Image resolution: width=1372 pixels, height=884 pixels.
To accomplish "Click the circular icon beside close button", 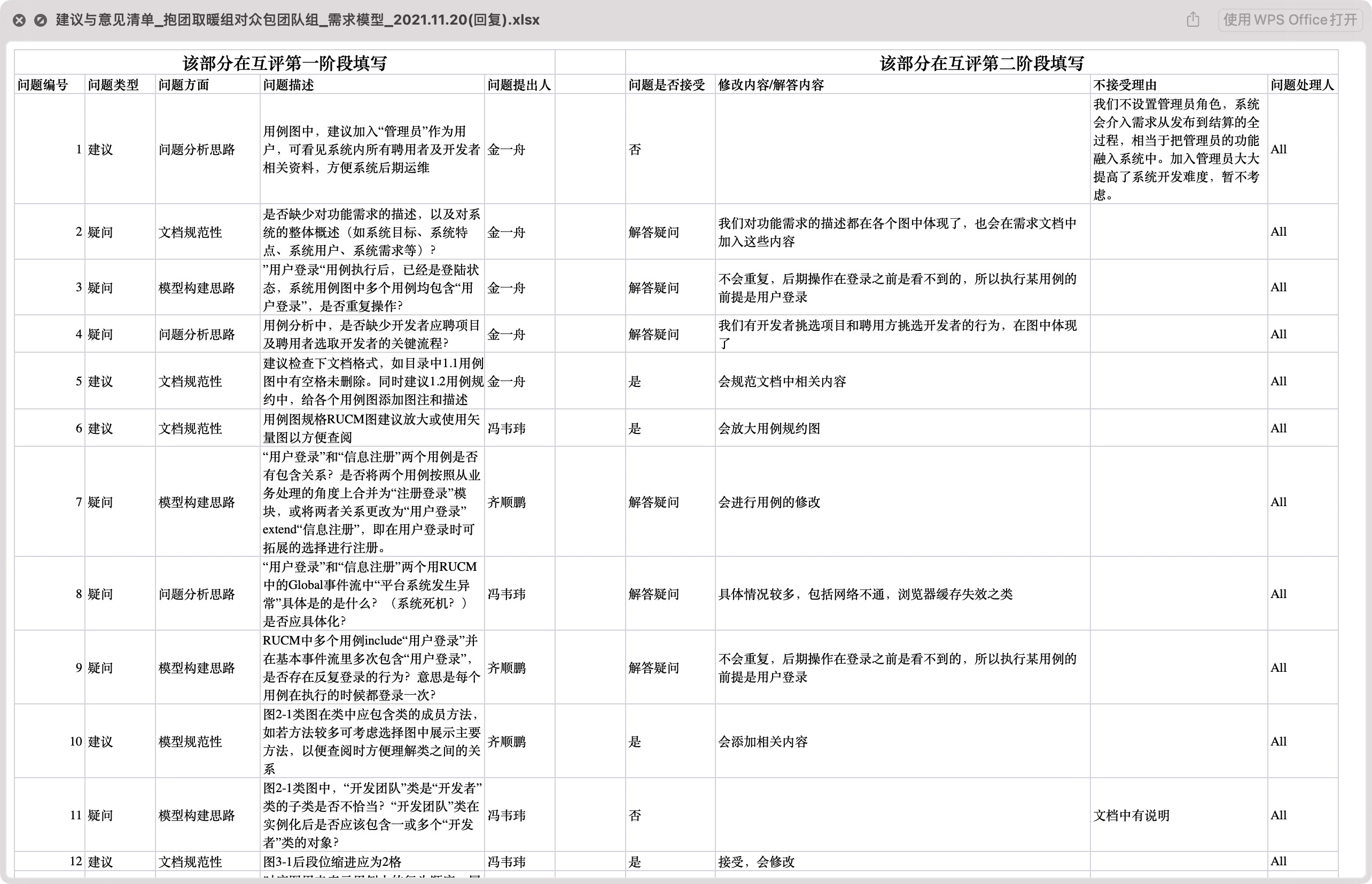I will [x=40, y=20].
